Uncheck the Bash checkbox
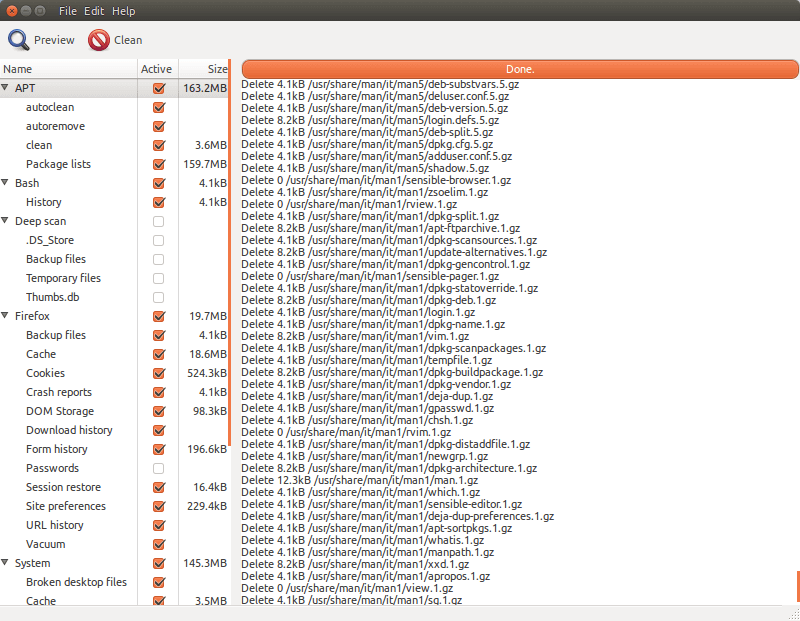The height and width of the screenshot is (621, 800). [159, 183]
